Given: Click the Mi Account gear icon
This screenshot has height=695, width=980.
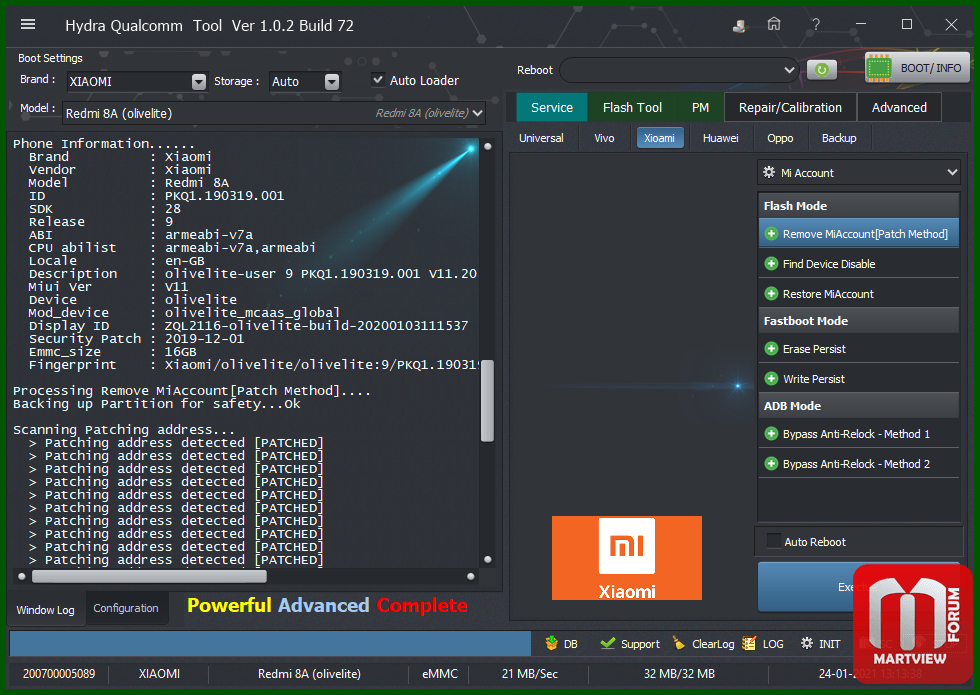Looking at the screenshot, I should (x=769, y=172).
